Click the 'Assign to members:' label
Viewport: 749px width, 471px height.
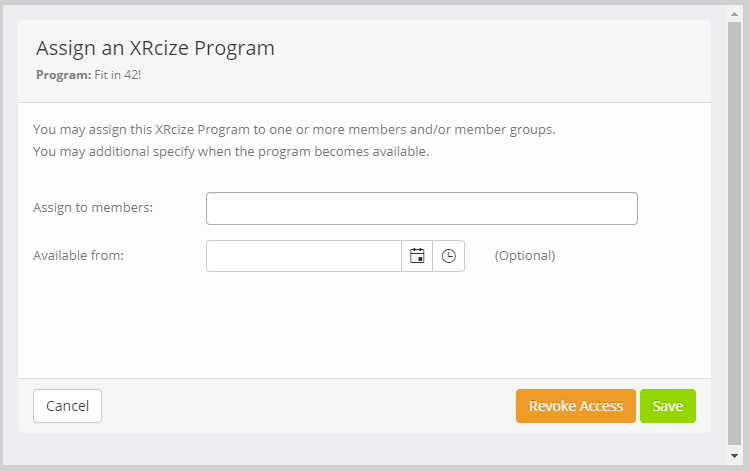tap(93, 208)
